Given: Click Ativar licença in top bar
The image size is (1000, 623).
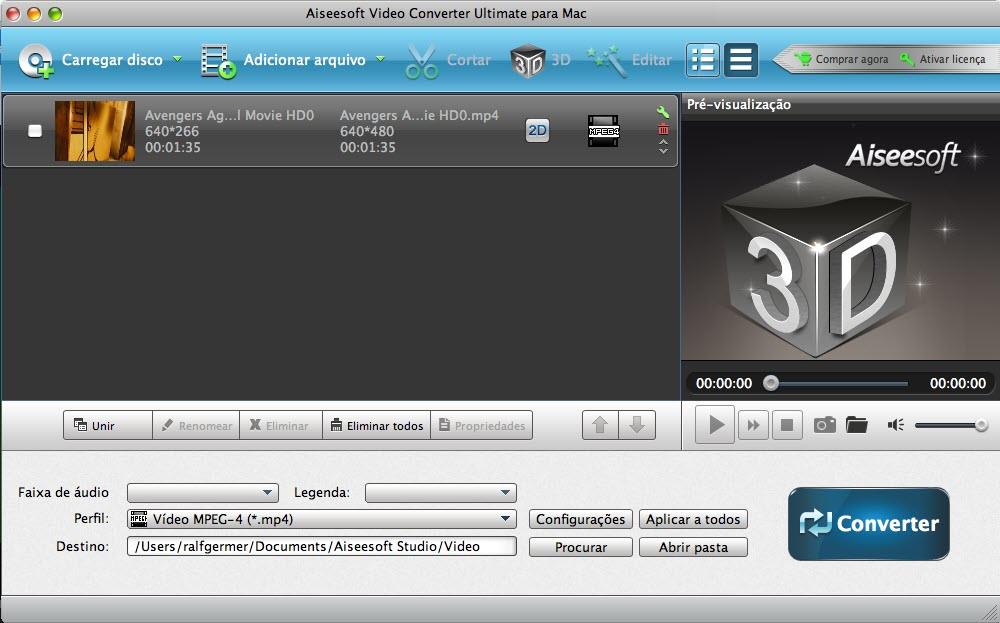Looking at the screenshot, I should 952,59.
